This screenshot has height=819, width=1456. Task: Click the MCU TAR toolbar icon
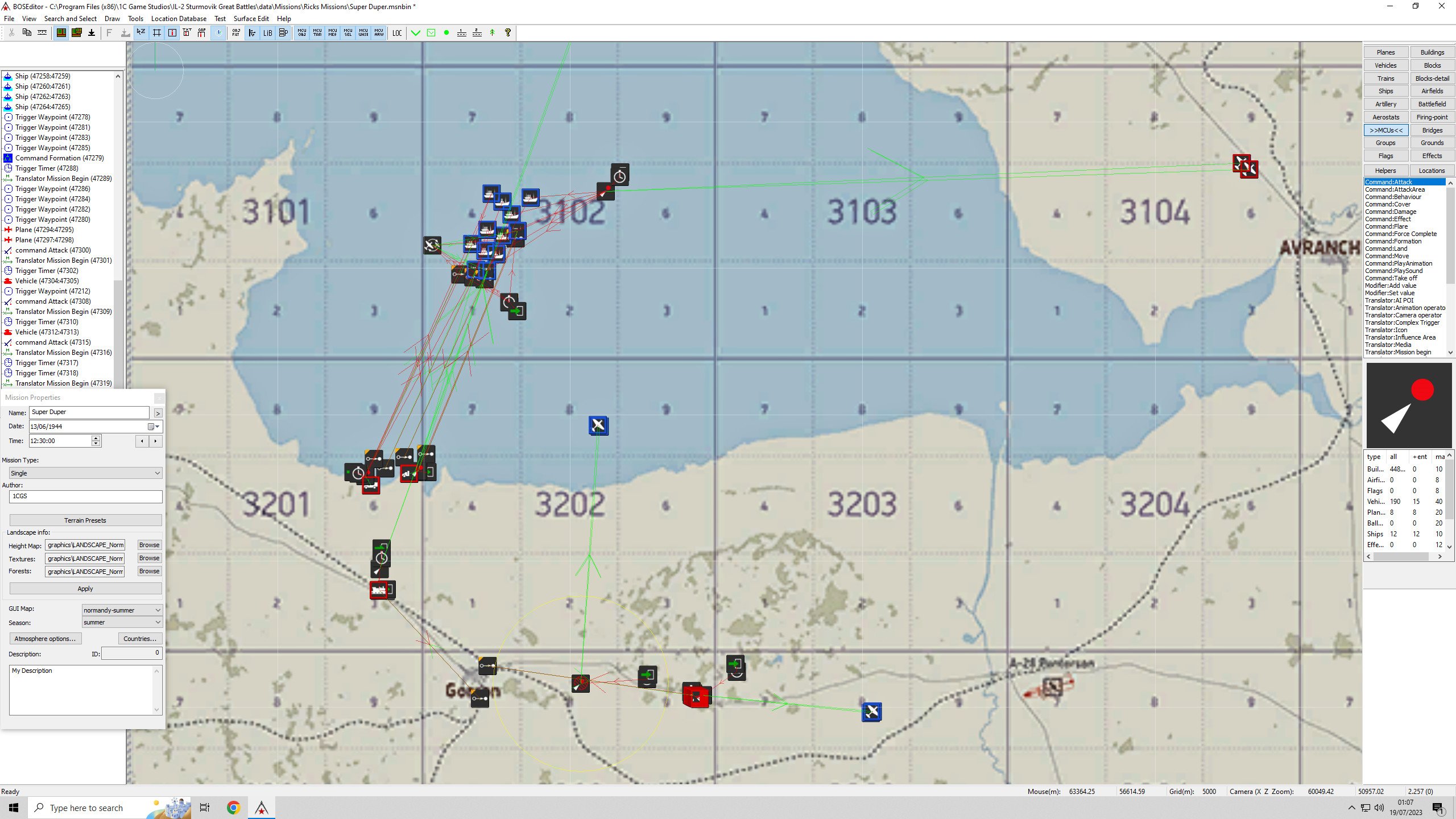[317, 33]
